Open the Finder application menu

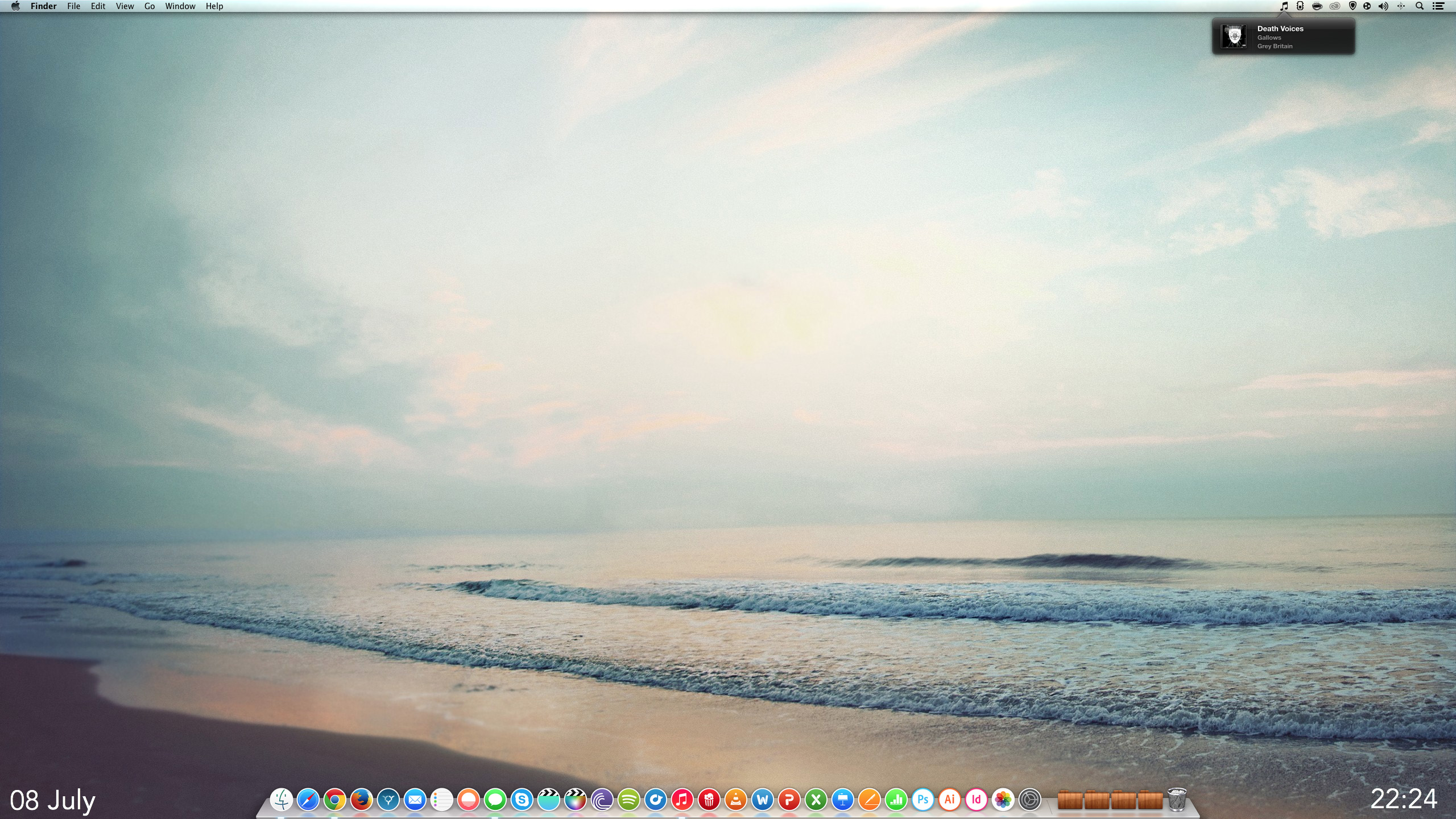coord(44,6)
